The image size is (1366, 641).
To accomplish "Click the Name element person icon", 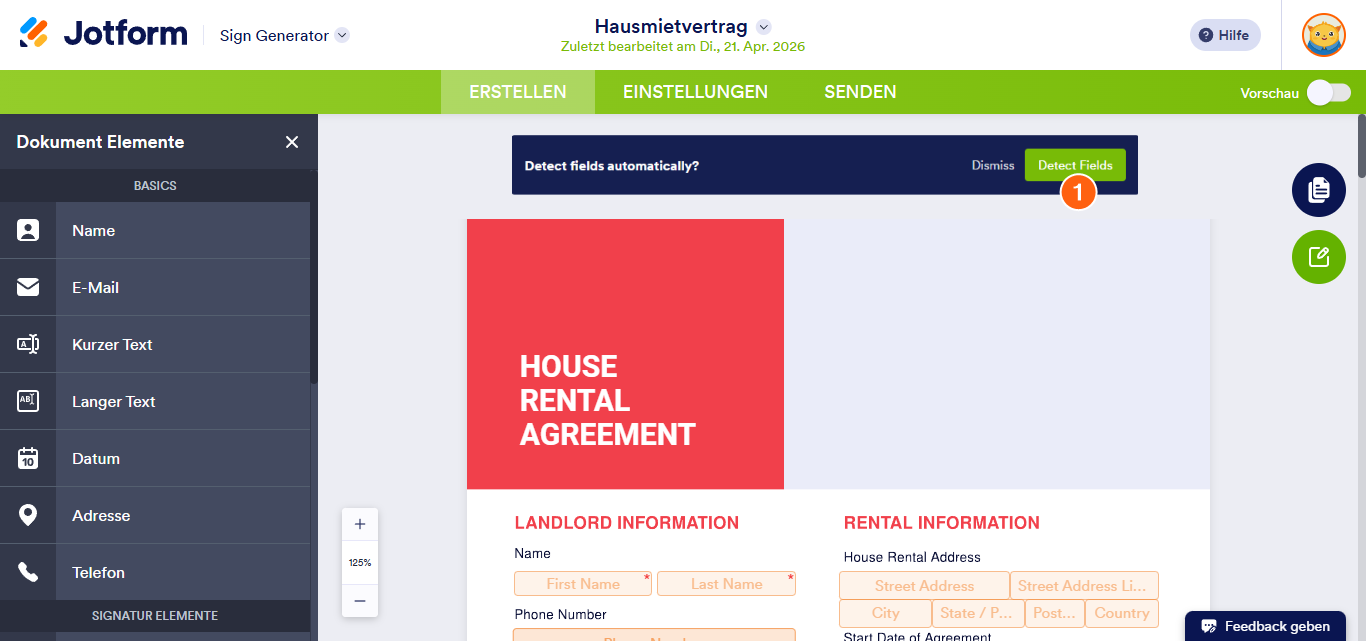I will point(28,231).
